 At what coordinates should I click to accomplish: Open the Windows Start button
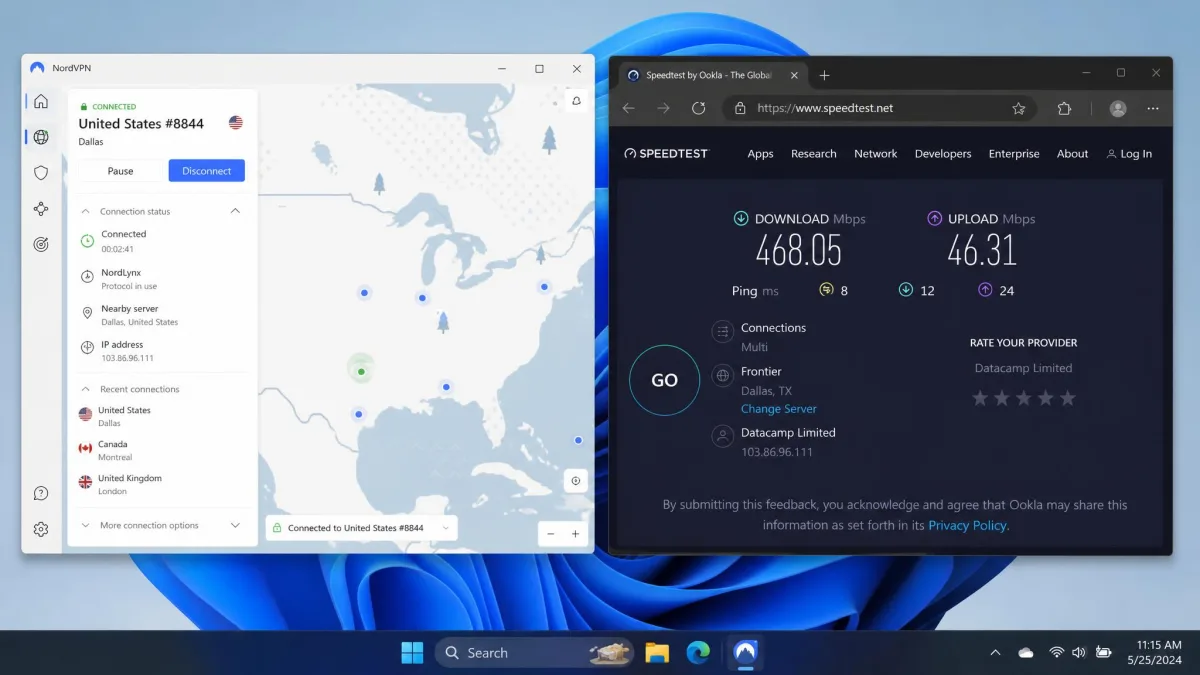click(412, 653)
